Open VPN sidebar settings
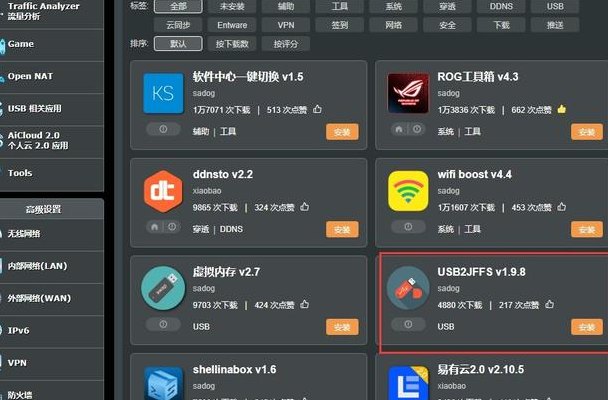 [x=52, y=363]
